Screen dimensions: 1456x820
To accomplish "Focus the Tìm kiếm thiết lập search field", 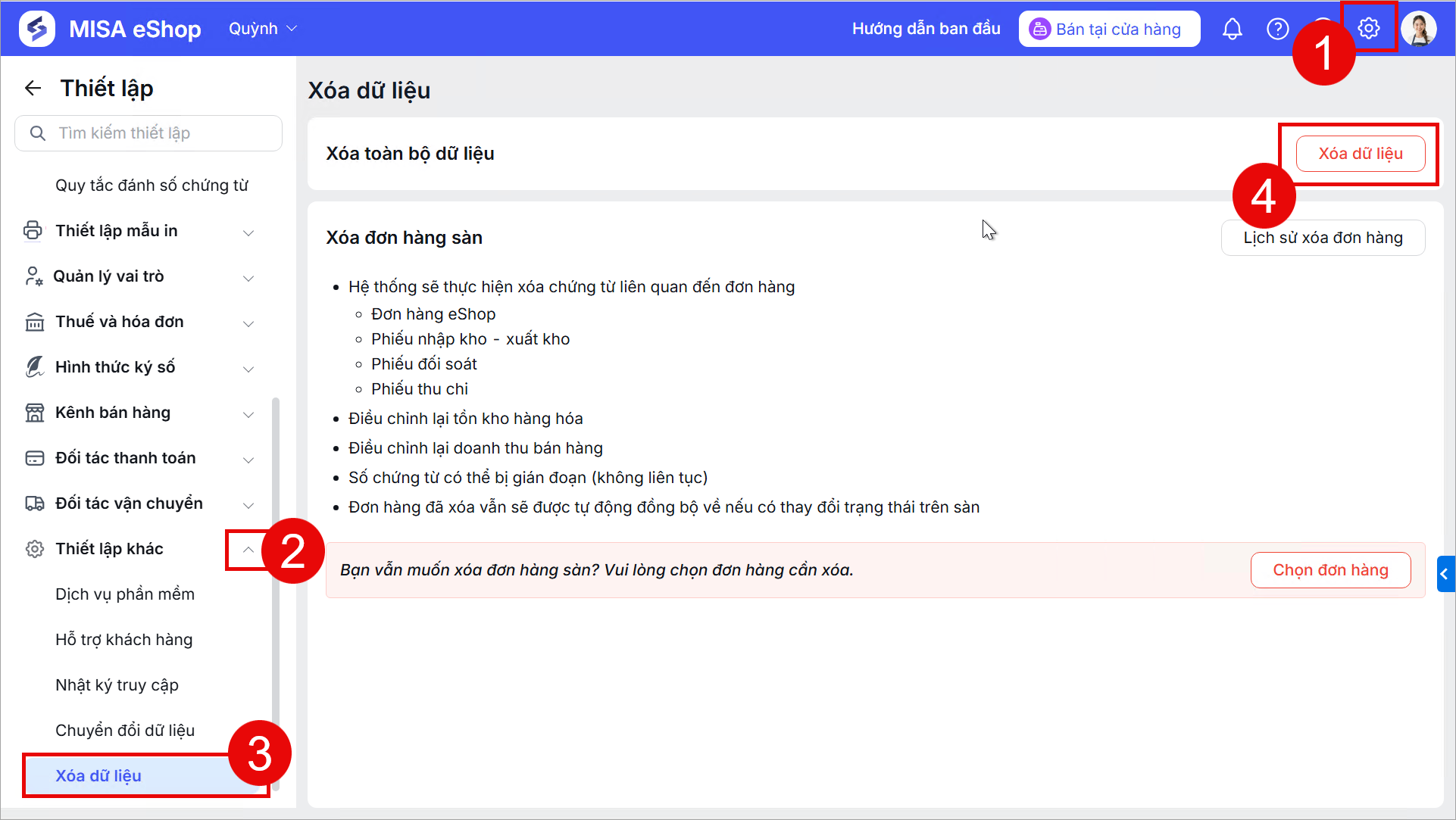I will click(148, 133).
